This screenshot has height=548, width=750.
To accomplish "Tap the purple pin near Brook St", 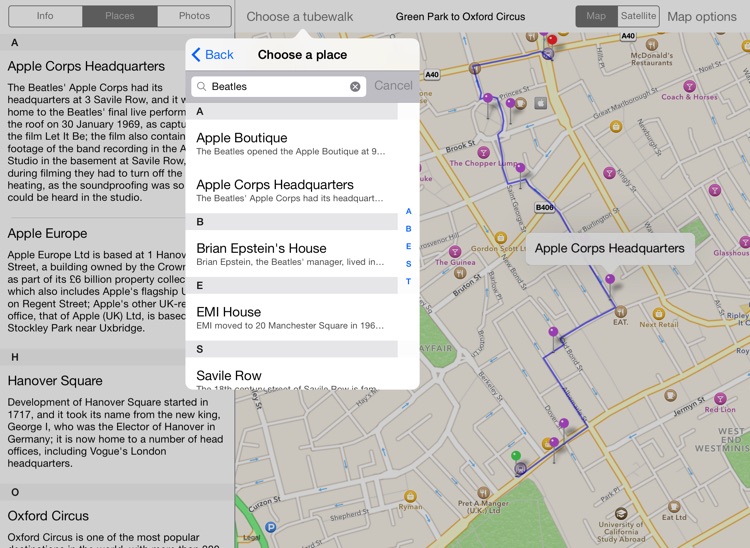I will [520, 168].
